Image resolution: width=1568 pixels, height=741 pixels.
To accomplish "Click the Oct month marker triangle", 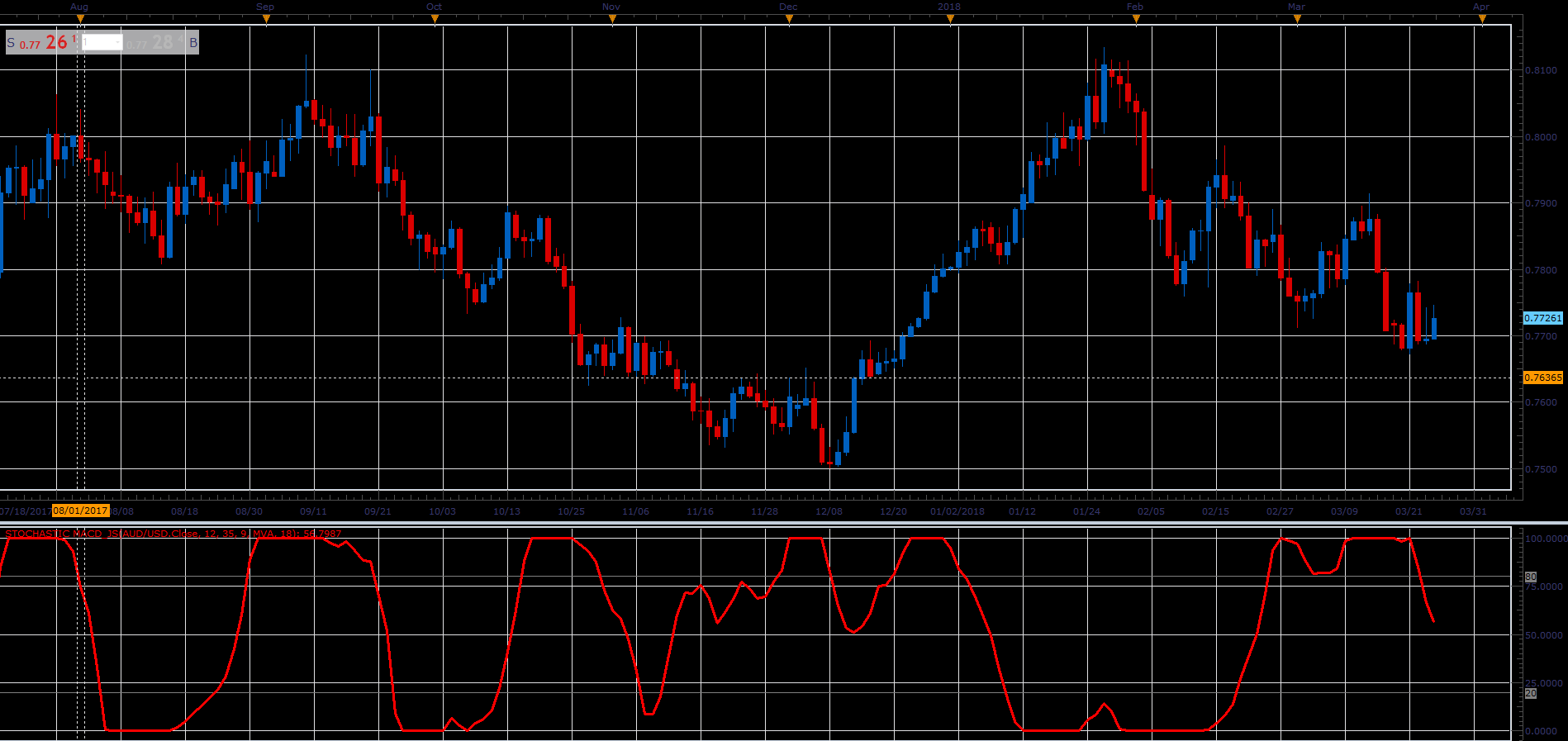I will point(435,19).
